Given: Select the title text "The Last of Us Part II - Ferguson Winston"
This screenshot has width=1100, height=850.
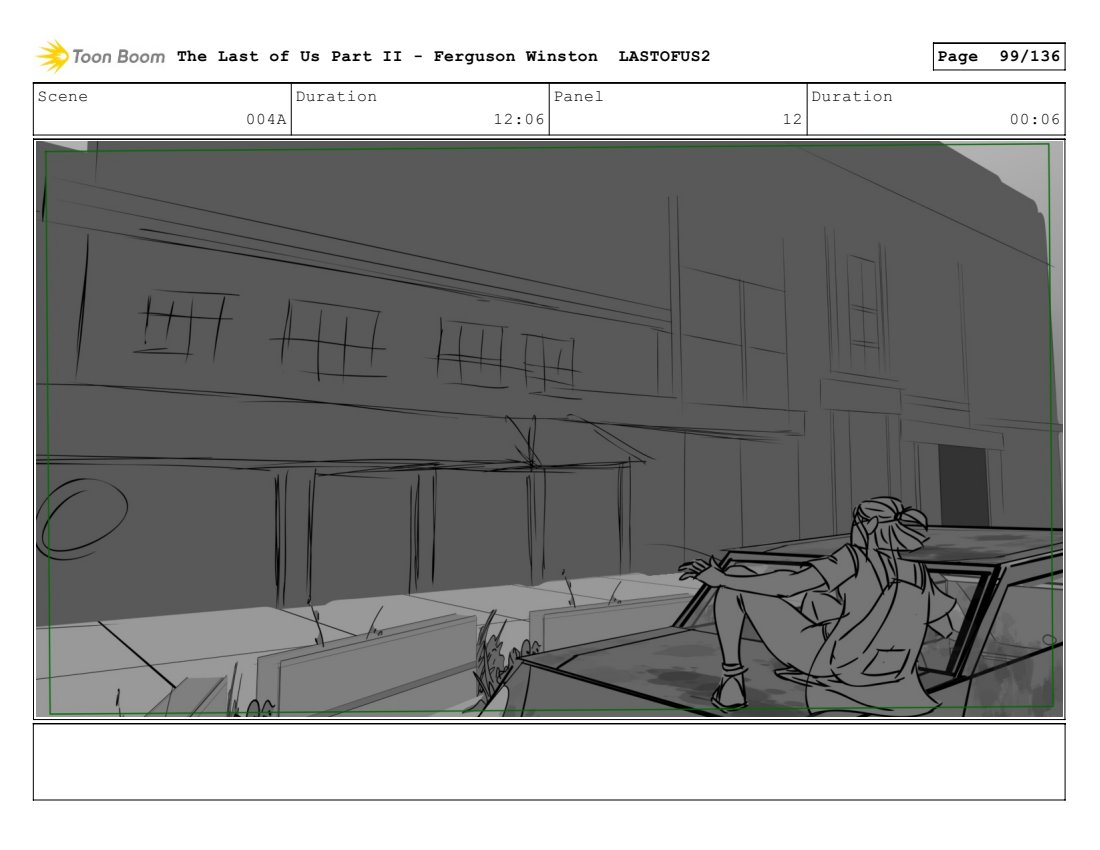Looking at the screenshot, I should tap(387, 56).
